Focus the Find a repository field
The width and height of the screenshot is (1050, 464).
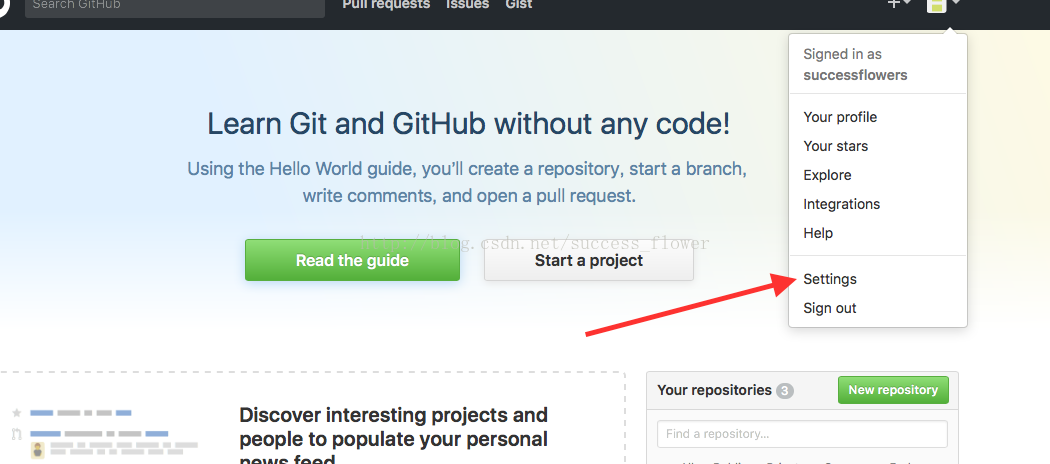point(802,434)
